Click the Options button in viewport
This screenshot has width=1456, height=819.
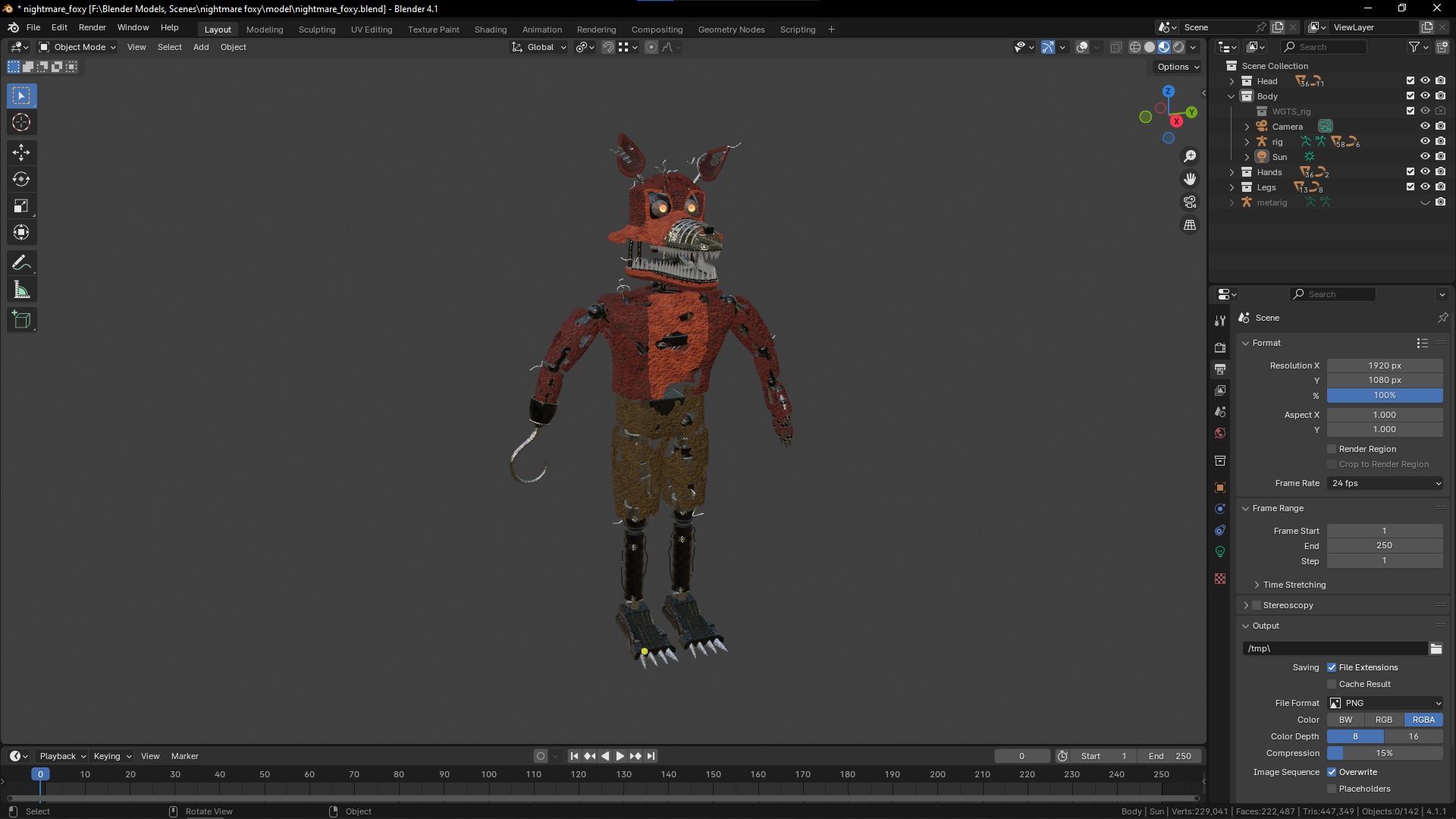(1178, 67)
